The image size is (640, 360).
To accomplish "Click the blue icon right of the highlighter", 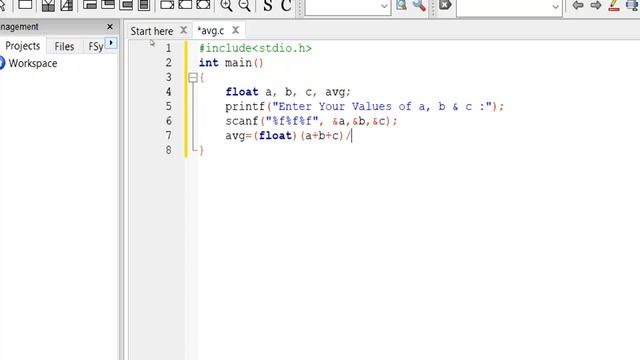I will [x=632, y=5].
